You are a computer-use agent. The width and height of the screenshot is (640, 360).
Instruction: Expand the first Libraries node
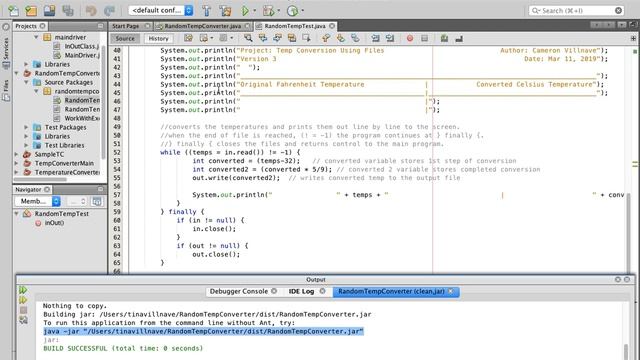click(x=26, y=64)
